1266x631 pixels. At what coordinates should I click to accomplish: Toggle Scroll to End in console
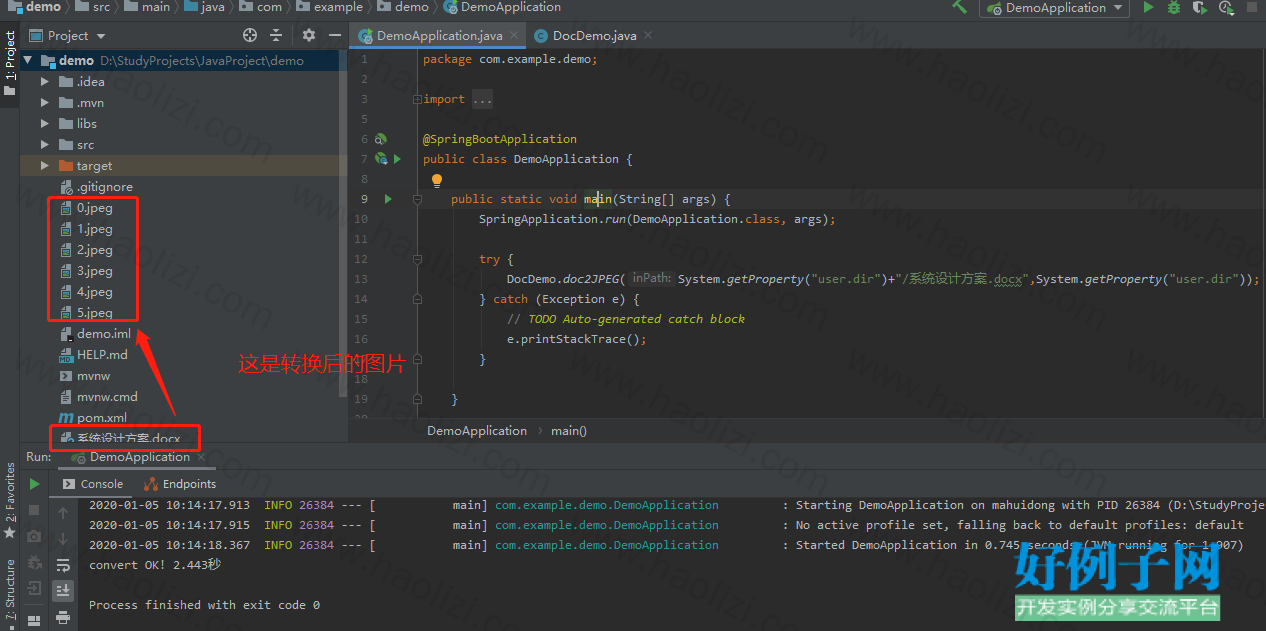63,591
